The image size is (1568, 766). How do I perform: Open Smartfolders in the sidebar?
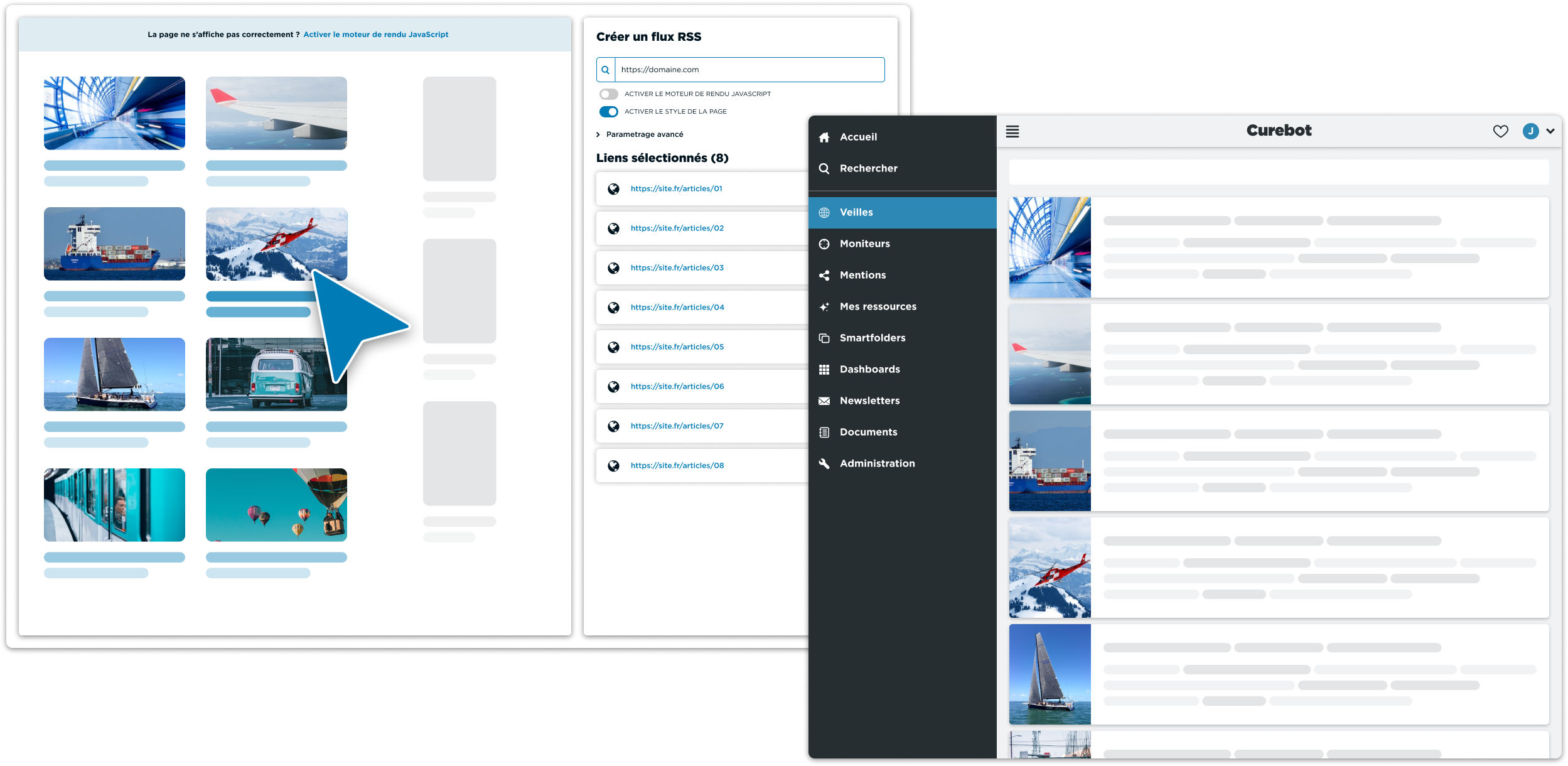pos(903,338)
